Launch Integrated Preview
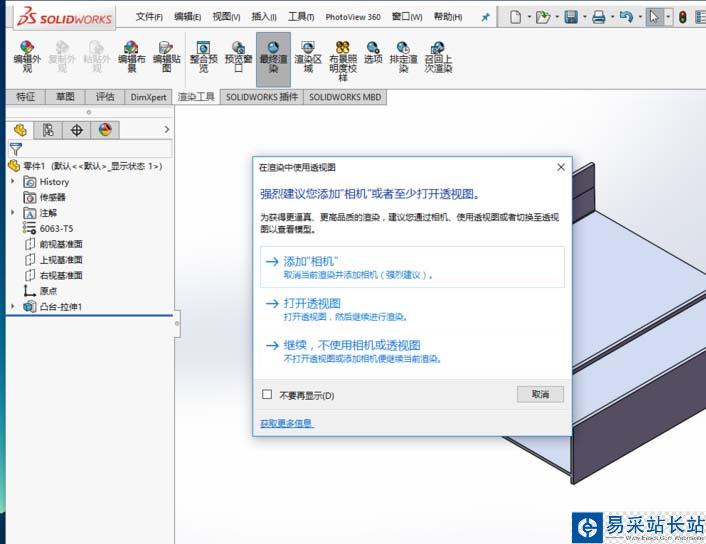The height and width of the screenshot is (544, 706). [204, 57]
